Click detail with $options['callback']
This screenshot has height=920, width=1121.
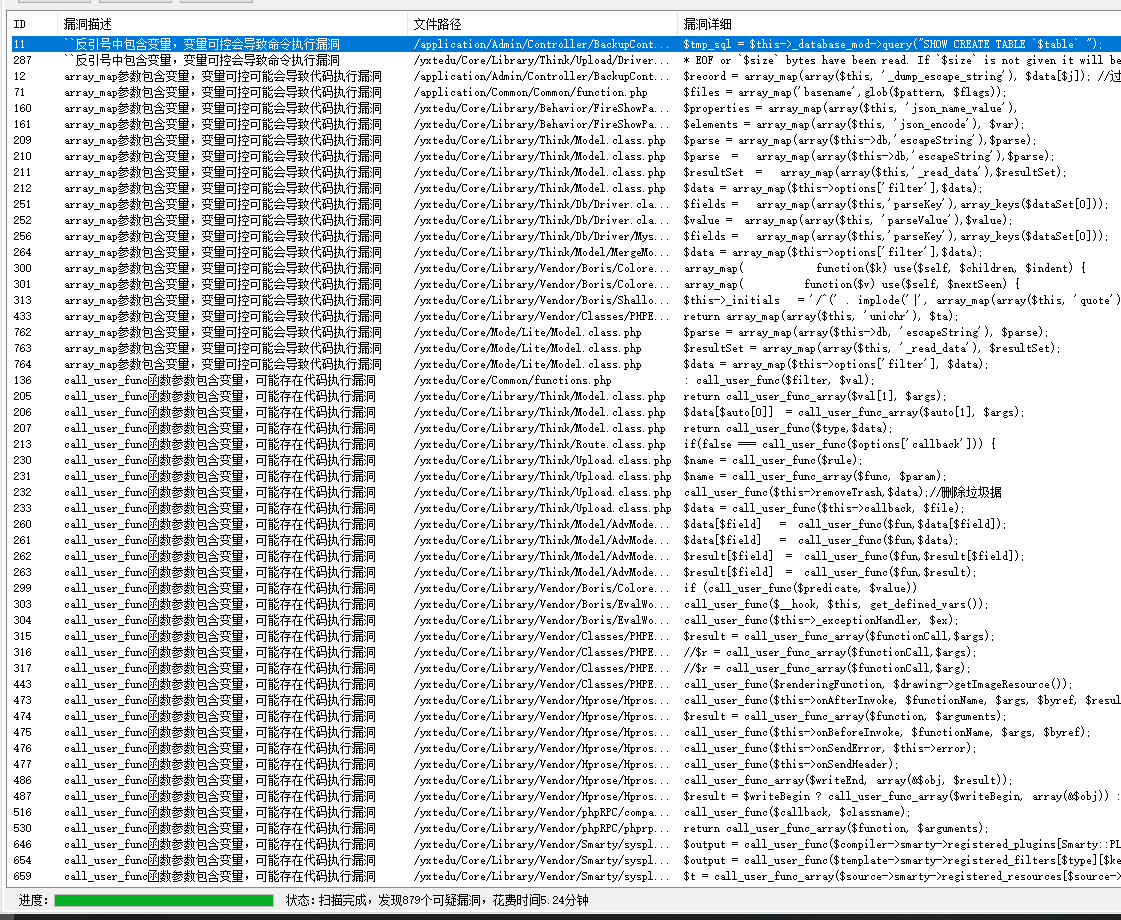coord(839,444)
